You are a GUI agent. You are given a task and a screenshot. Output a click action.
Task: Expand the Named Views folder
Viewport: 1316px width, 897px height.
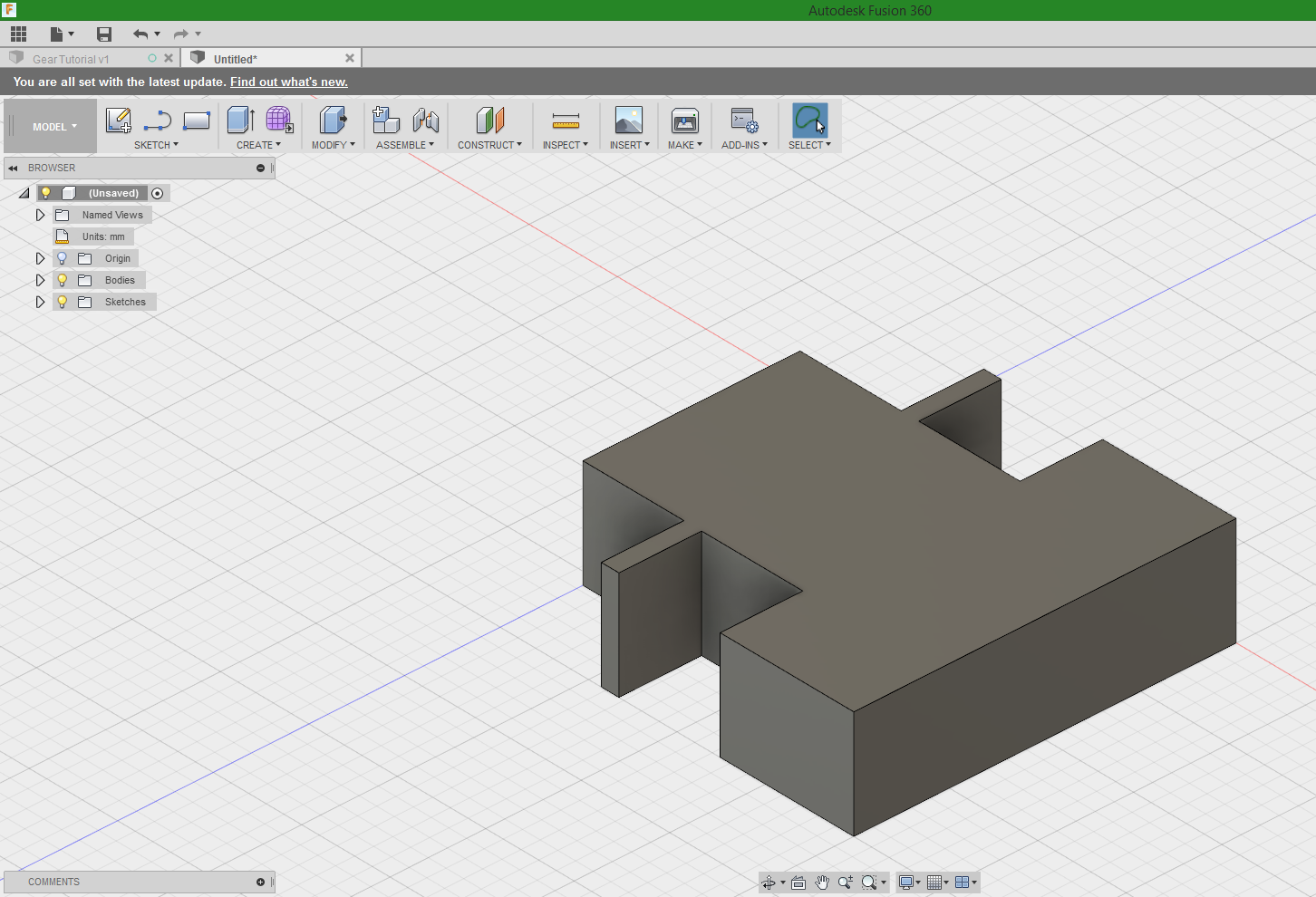pyautogui.click(x=40, y=215)
